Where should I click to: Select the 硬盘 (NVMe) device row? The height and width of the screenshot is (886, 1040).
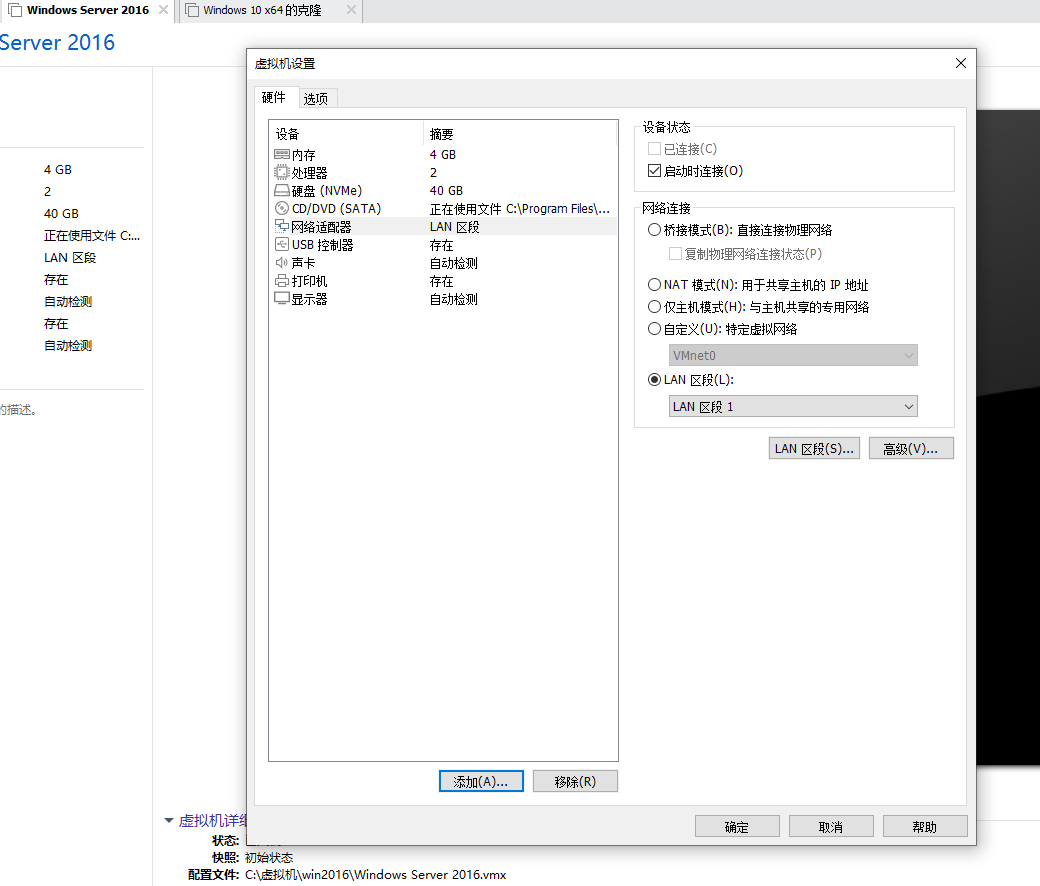pyautogui.click(x=443, y=191)
